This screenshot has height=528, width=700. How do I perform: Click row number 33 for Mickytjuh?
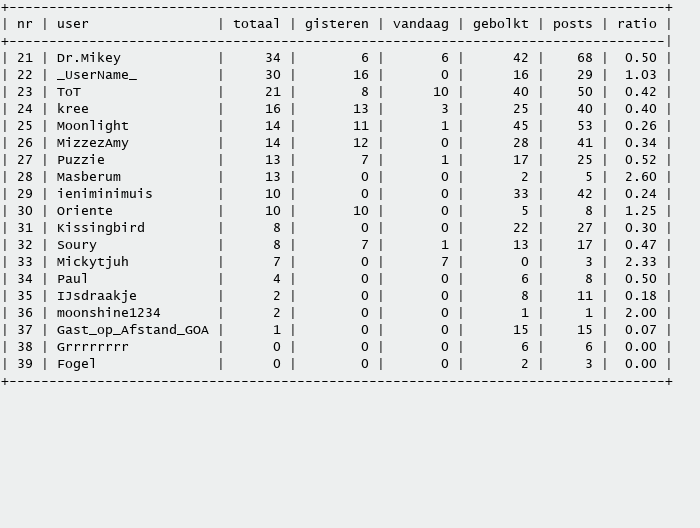click(x=24, y=262)
